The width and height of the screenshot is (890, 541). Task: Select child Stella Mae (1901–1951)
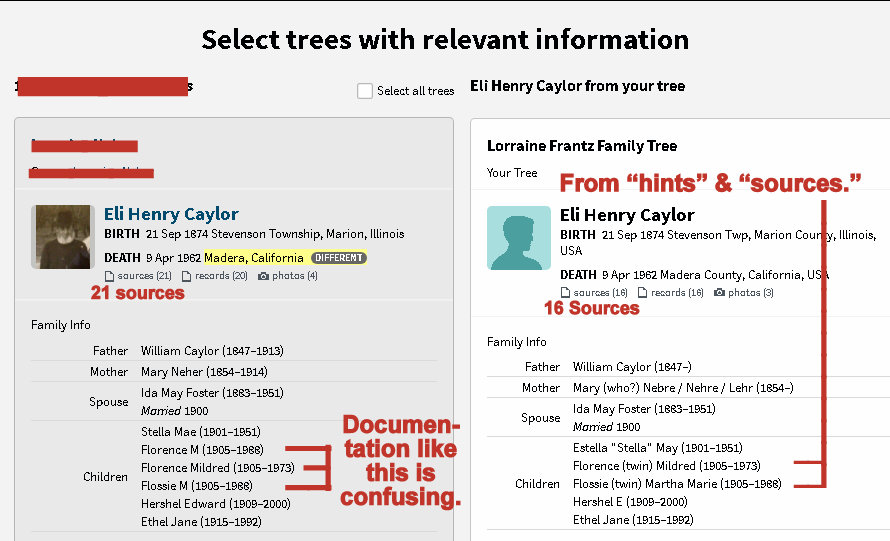[x=200, y=432]
